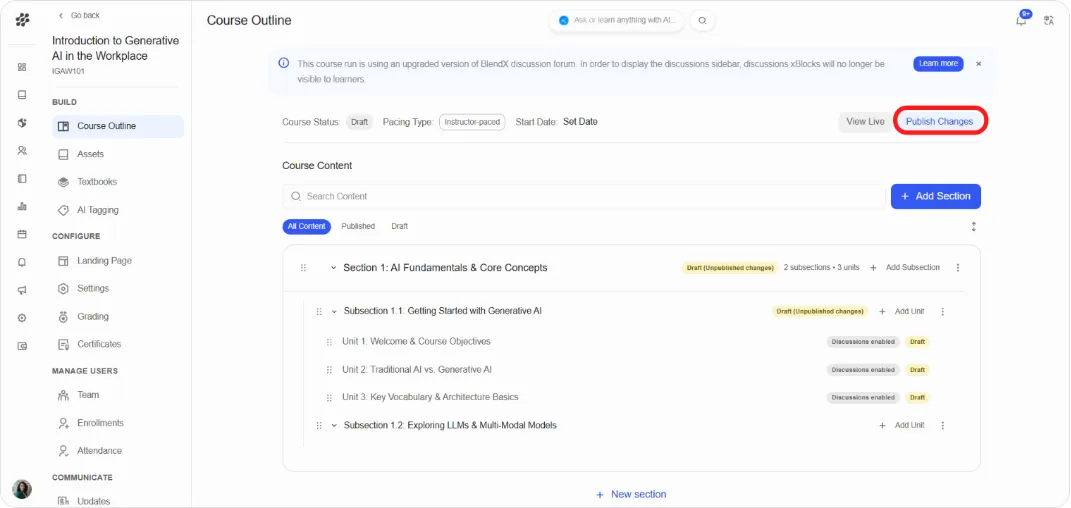Image resolution: width=1071 pixels, height=508 pixels.
Task: Click the Publish Changes button
Action: (x=939, y=122)
